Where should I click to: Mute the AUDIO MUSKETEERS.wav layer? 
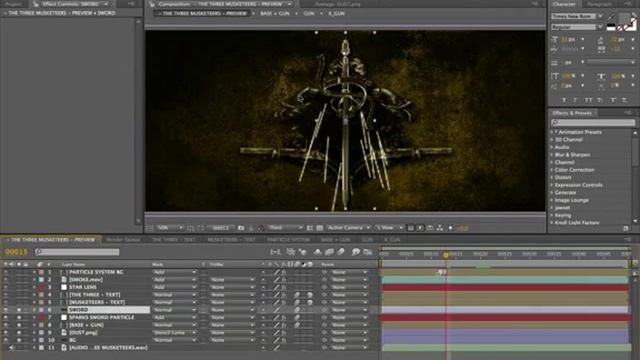coord(12,348)
